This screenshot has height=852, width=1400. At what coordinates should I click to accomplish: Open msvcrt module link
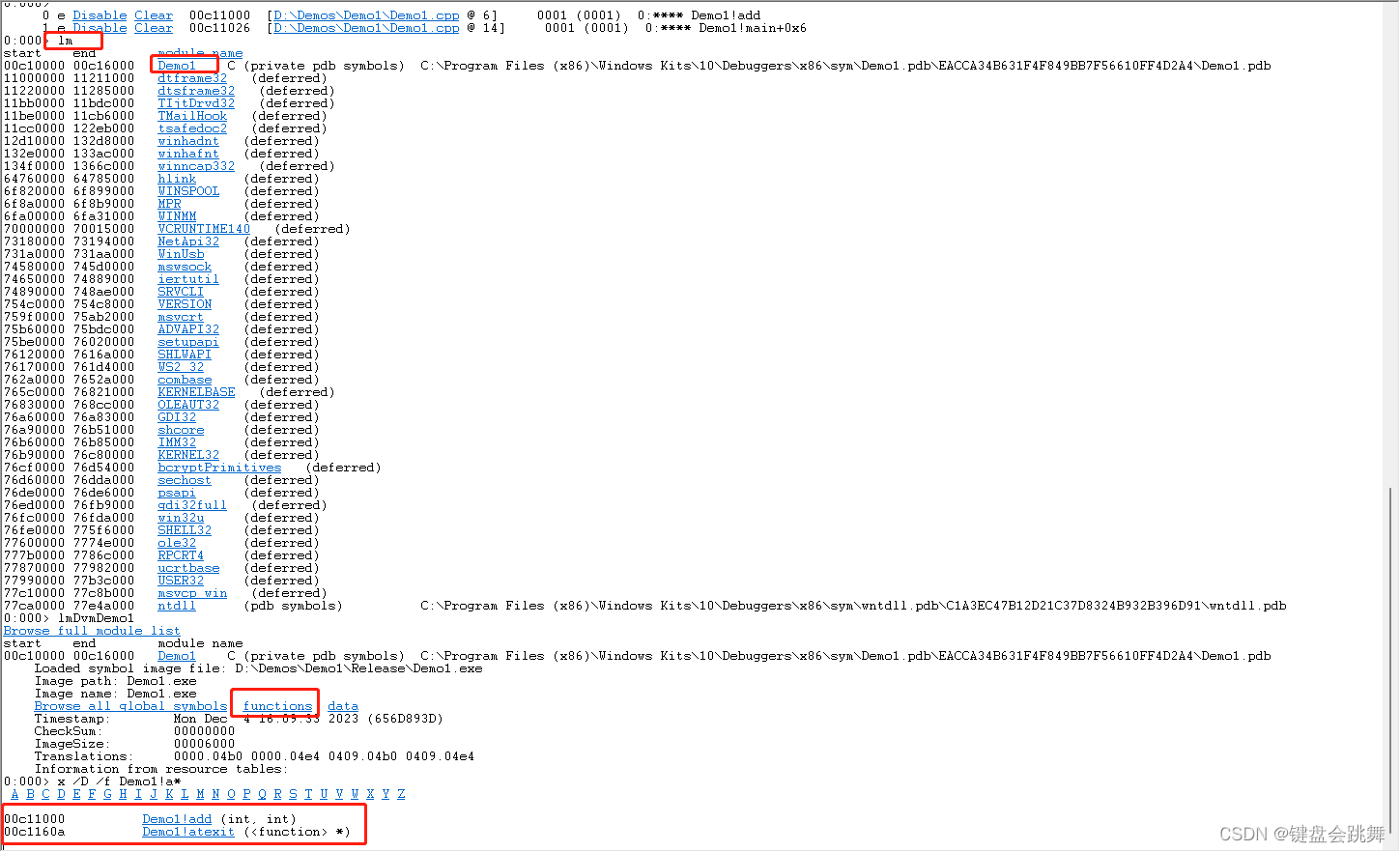pos(181,317)
